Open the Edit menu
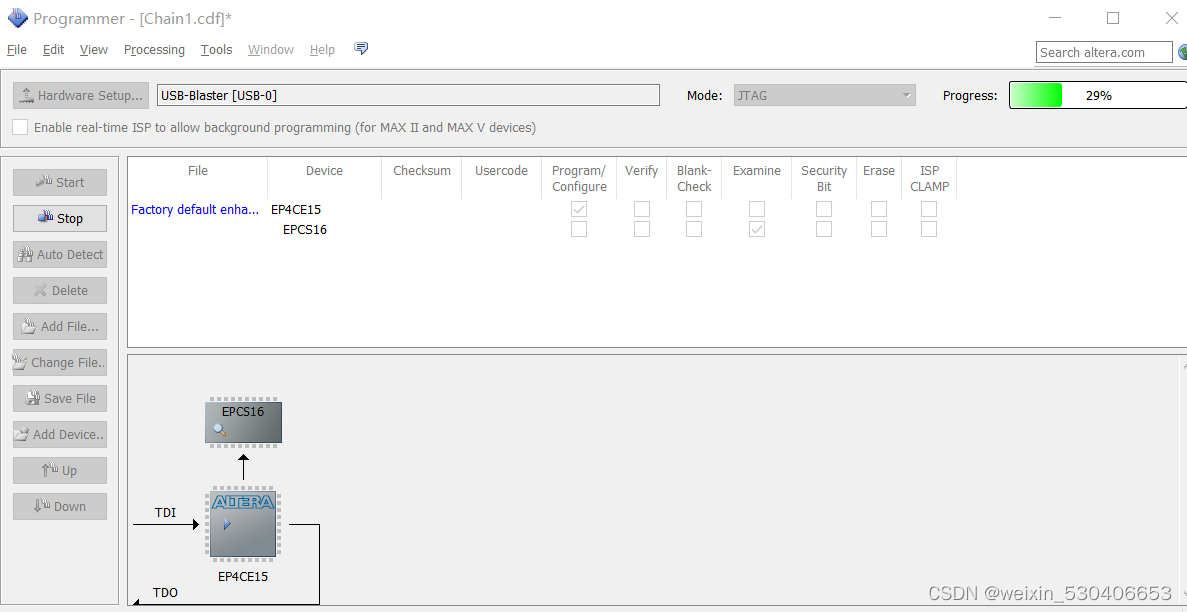Viewport: 1187px width, 612px height. point(53,49)
